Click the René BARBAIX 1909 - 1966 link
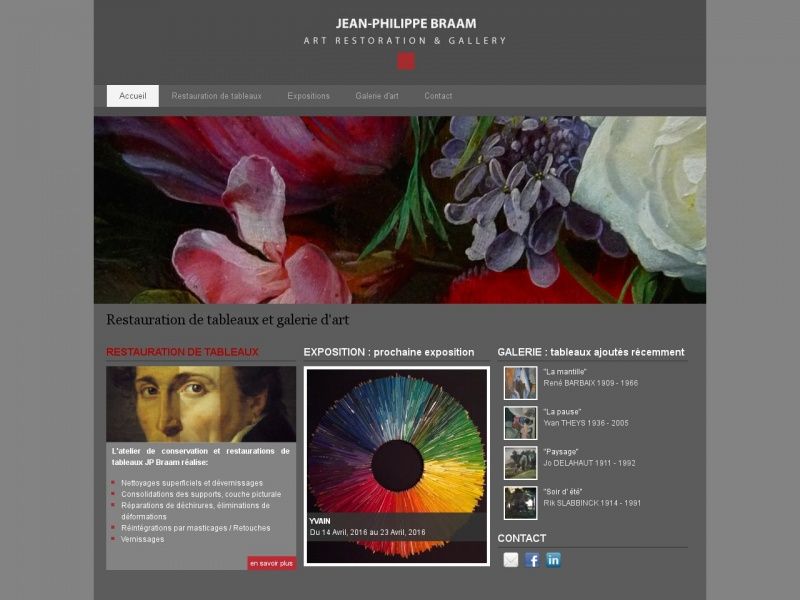800x600 pixels. (591, 383)
